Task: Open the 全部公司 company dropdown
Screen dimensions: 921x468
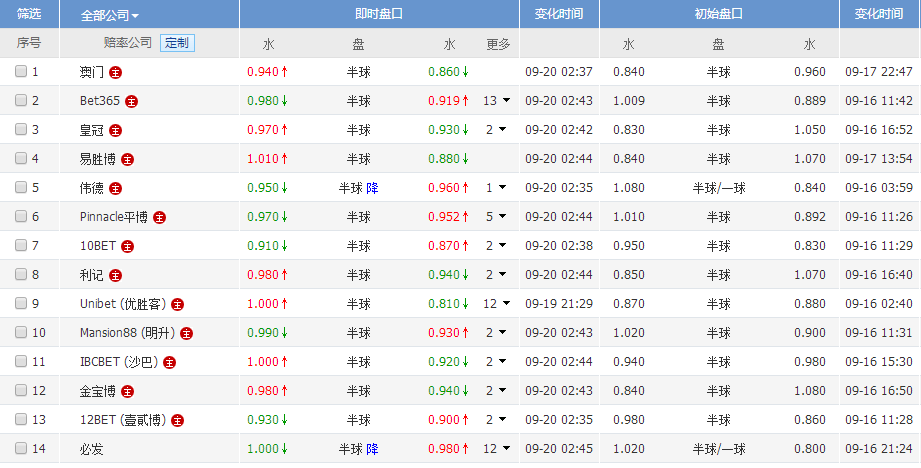Action: pos(110,15)
